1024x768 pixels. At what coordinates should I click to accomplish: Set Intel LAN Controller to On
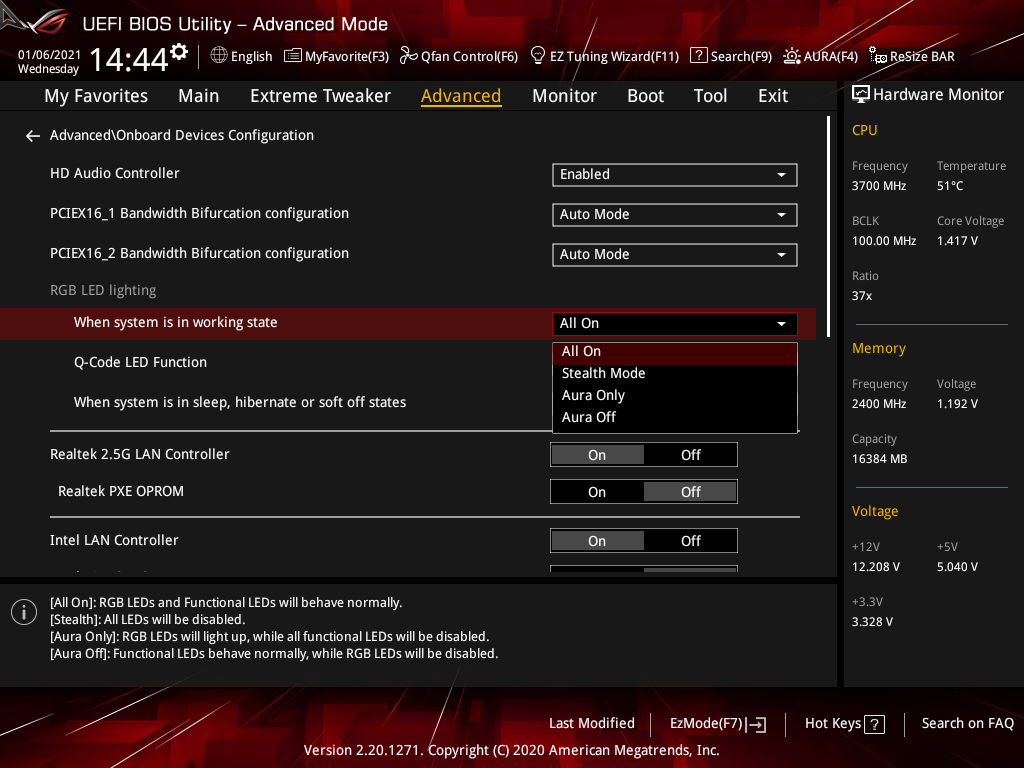point(597,541)
